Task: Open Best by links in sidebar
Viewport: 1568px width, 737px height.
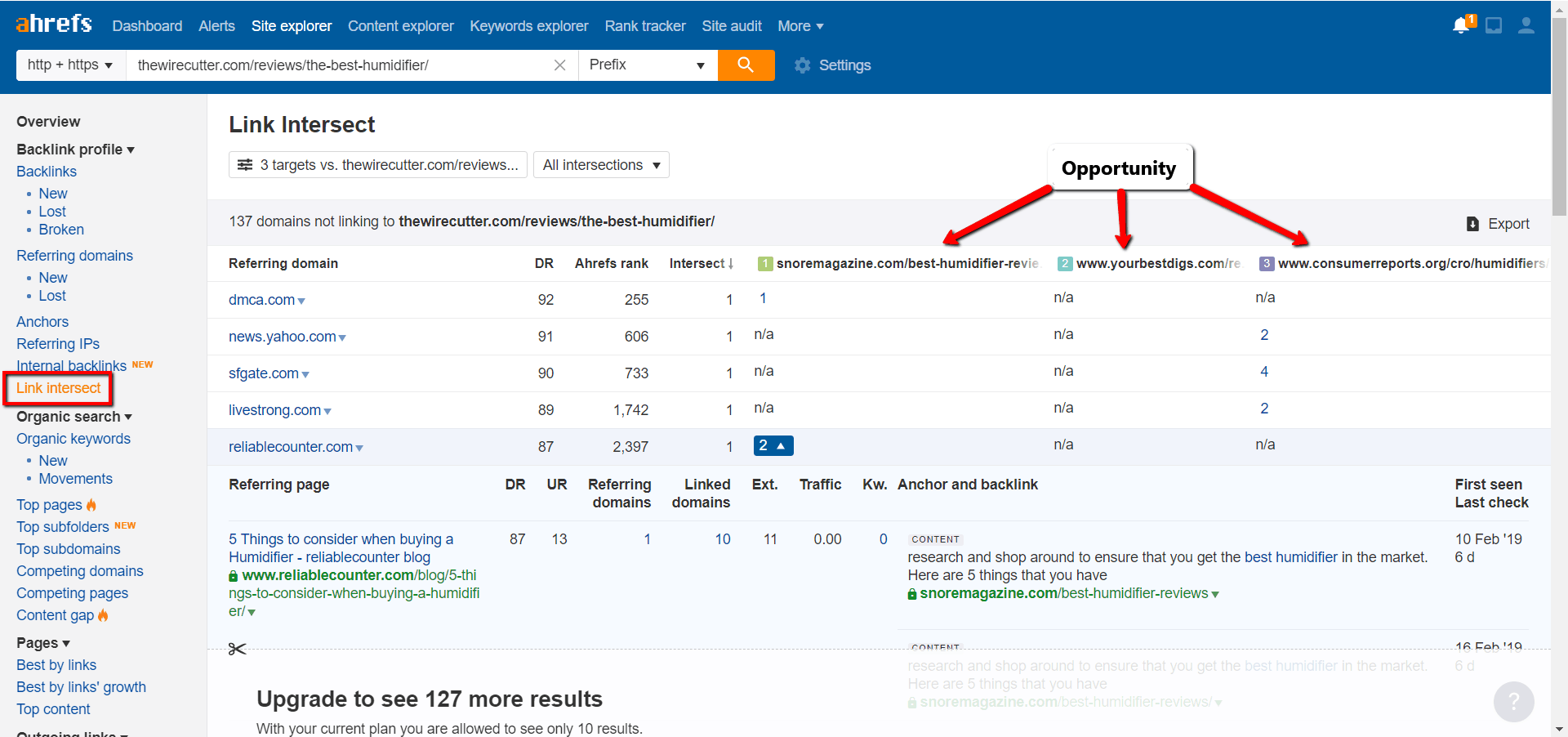Action: pyautogui.click(x=56, y=665)
